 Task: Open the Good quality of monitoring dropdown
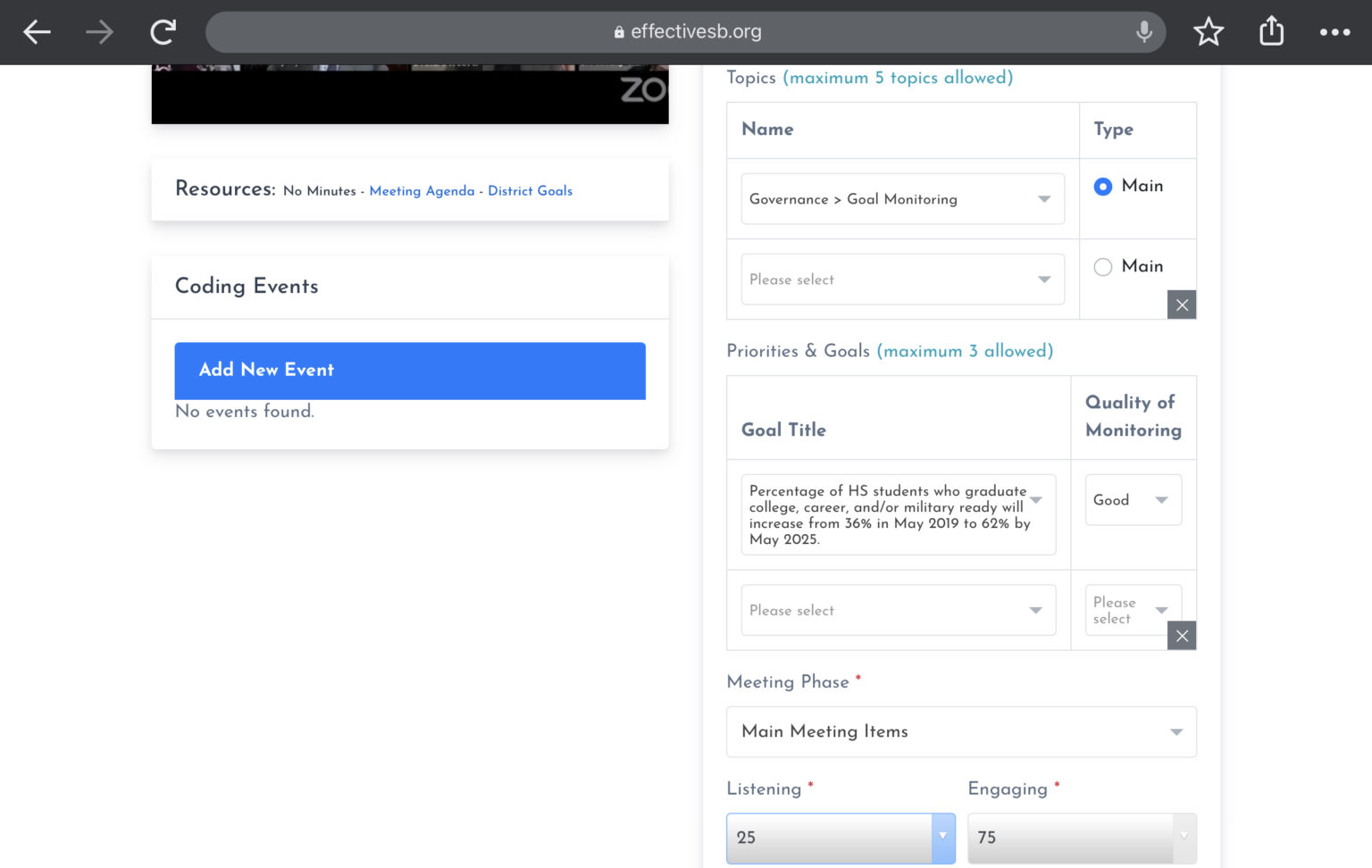click(x=1133, y=499)
